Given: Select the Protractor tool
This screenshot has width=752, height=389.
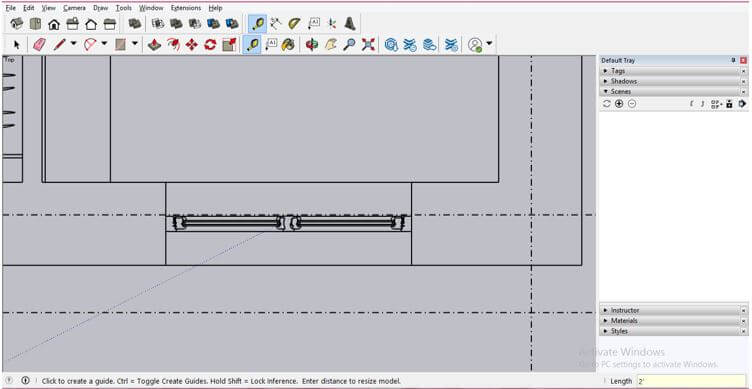Looking at the screenshot, I should point(294,24).
